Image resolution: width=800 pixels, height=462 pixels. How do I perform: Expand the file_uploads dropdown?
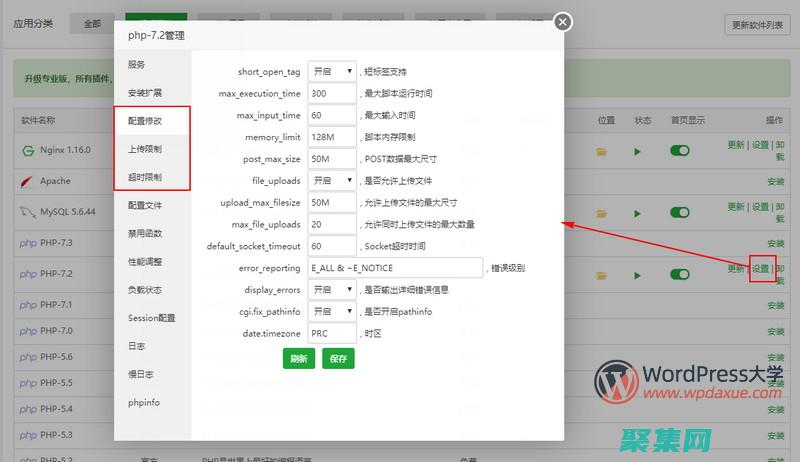point(332,180)
